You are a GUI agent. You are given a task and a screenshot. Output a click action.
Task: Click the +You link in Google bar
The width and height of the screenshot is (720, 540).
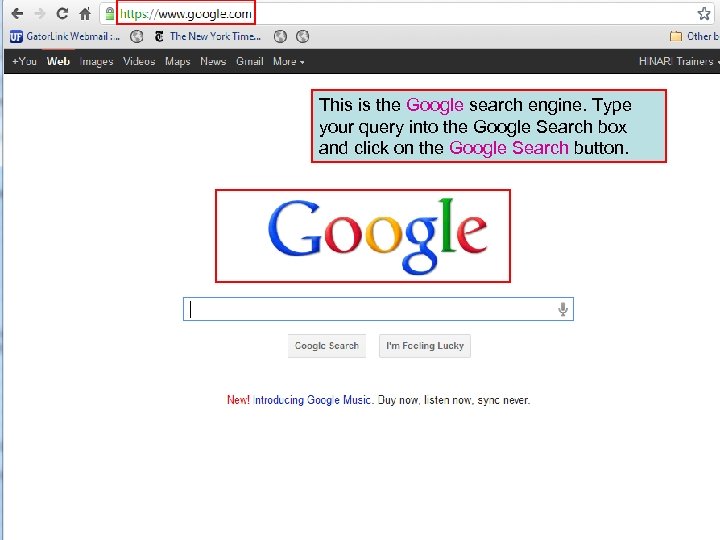click(24, 61)
